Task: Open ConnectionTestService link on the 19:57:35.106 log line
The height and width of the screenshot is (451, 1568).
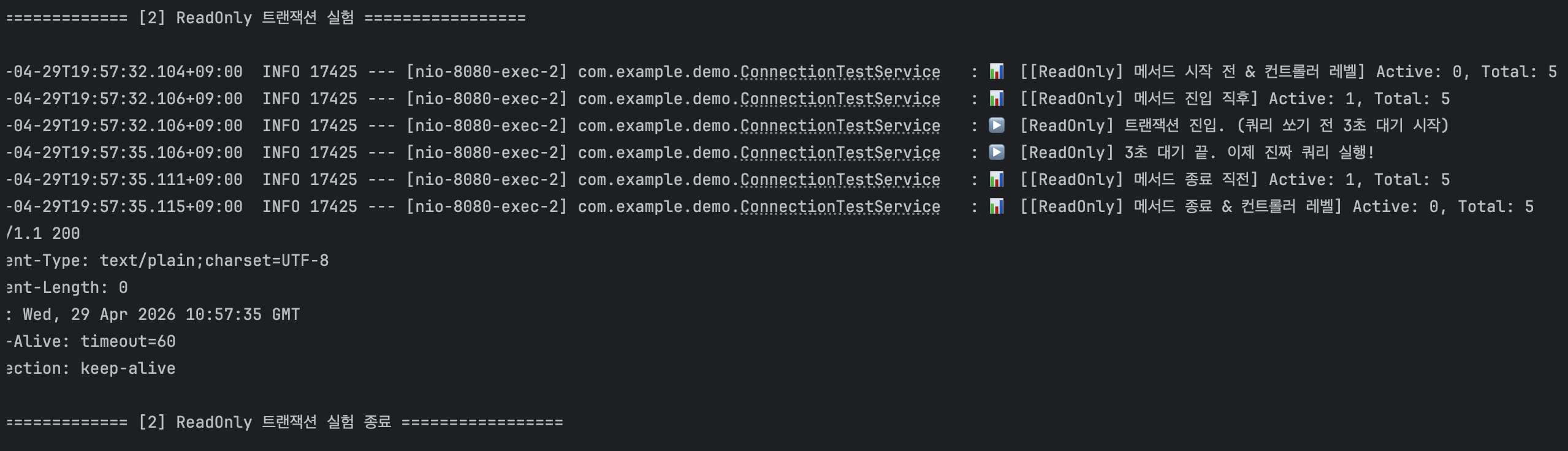Action: pos(840,153)
